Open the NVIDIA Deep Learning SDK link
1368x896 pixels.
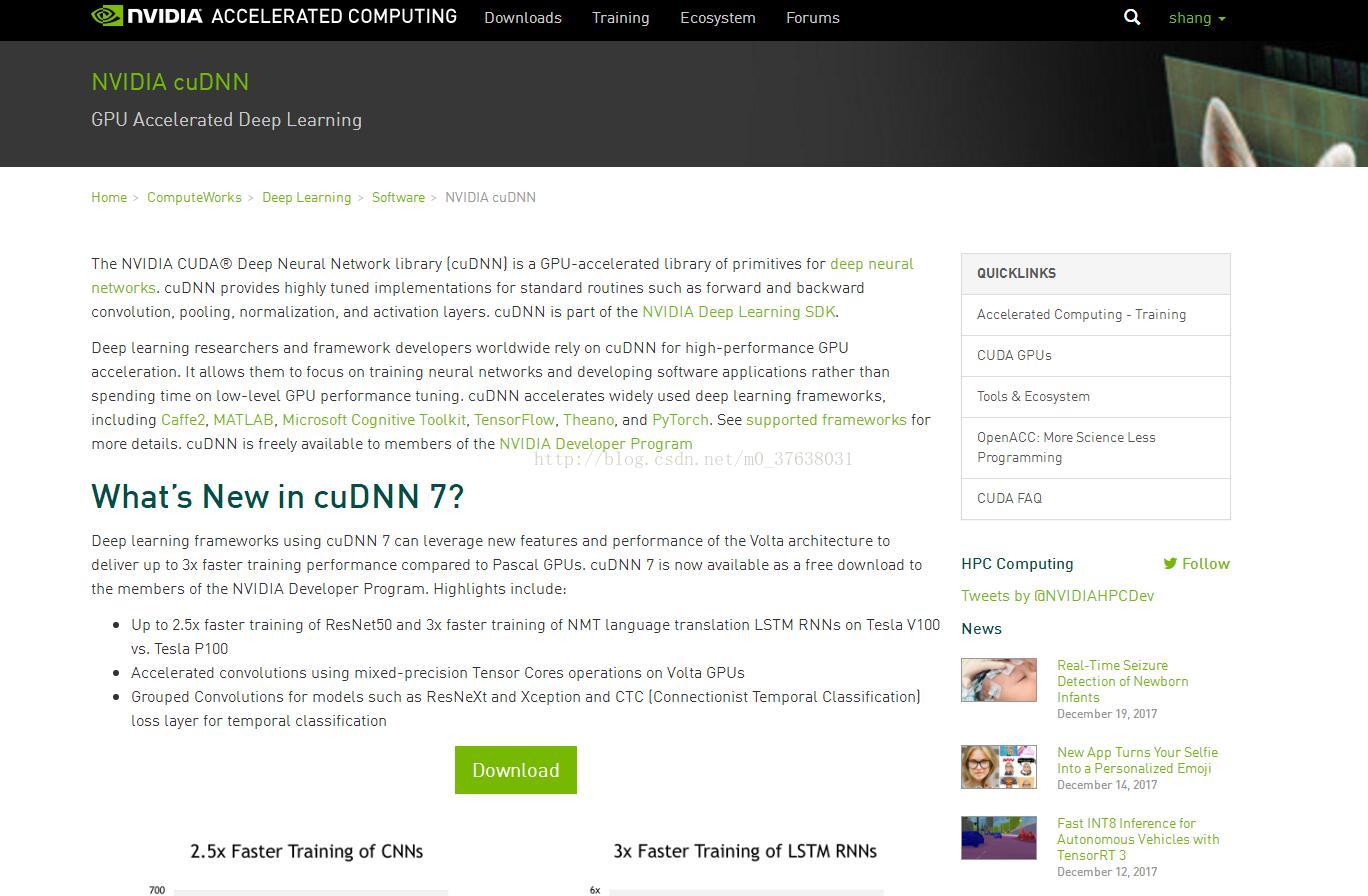738,312
